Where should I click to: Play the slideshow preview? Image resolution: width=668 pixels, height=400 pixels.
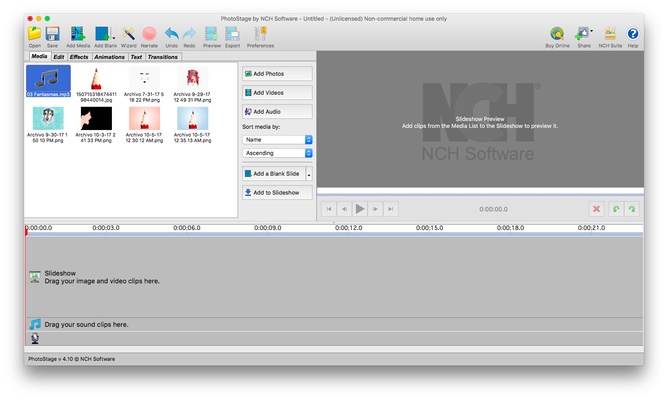[360, 209]
